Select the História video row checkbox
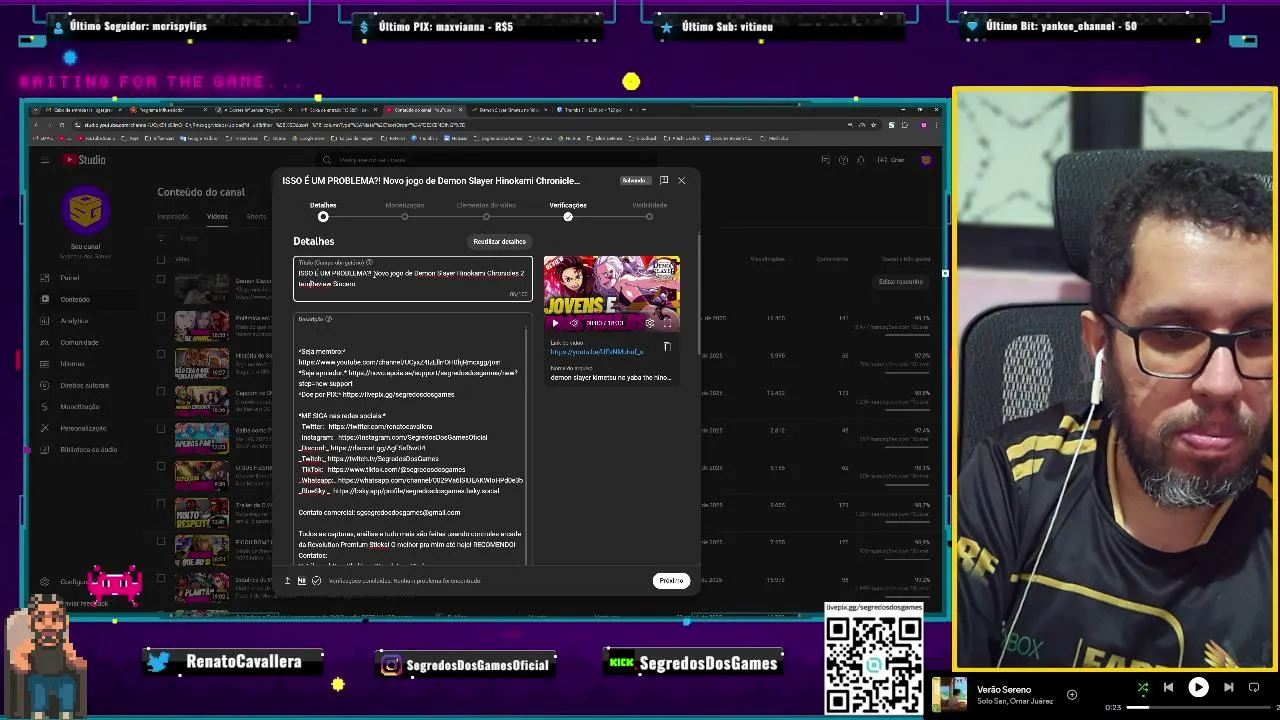This screenshot has height=720, width=1280. tap(161, 354)
